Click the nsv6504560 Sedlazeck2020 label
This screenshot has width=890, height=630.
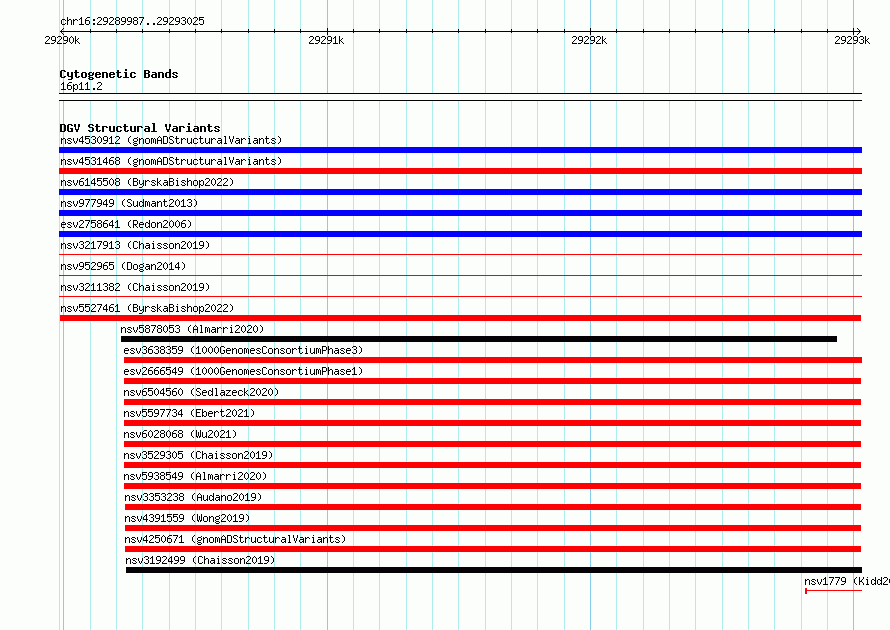[x=201, y=392]
